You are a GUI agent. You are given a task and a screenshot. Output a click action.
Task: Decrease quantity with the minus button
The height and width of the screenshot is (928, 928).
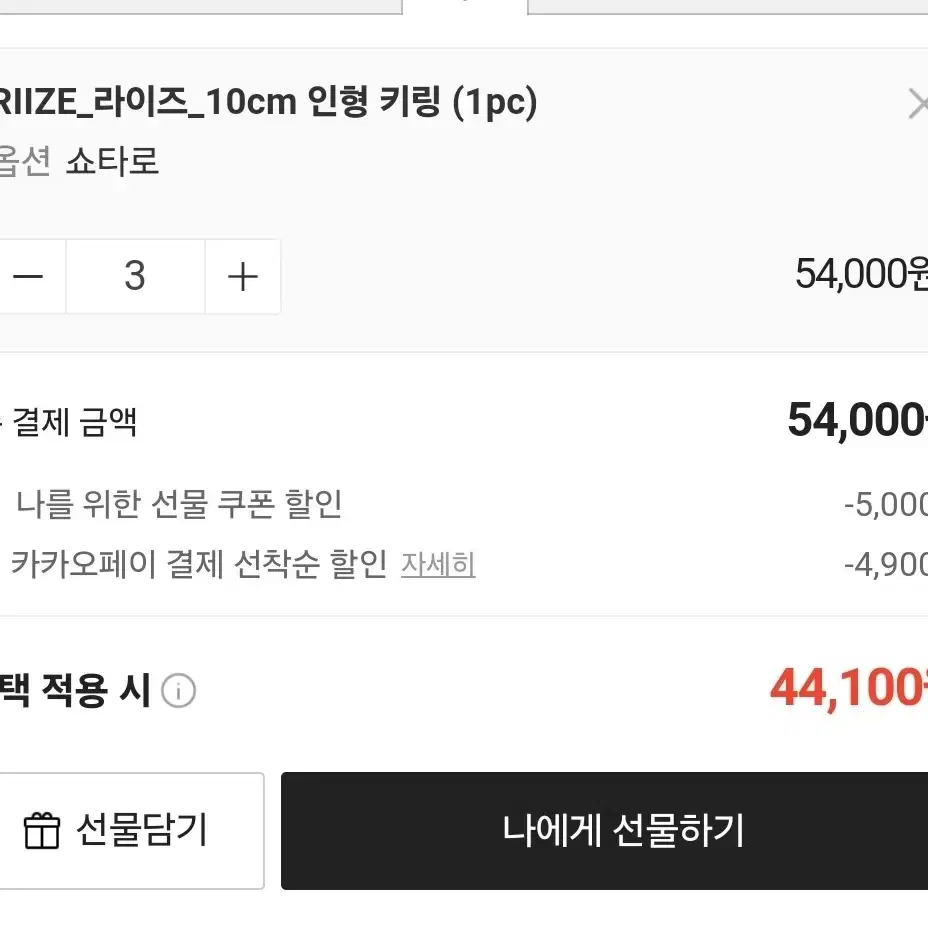(x=31, y=276)
